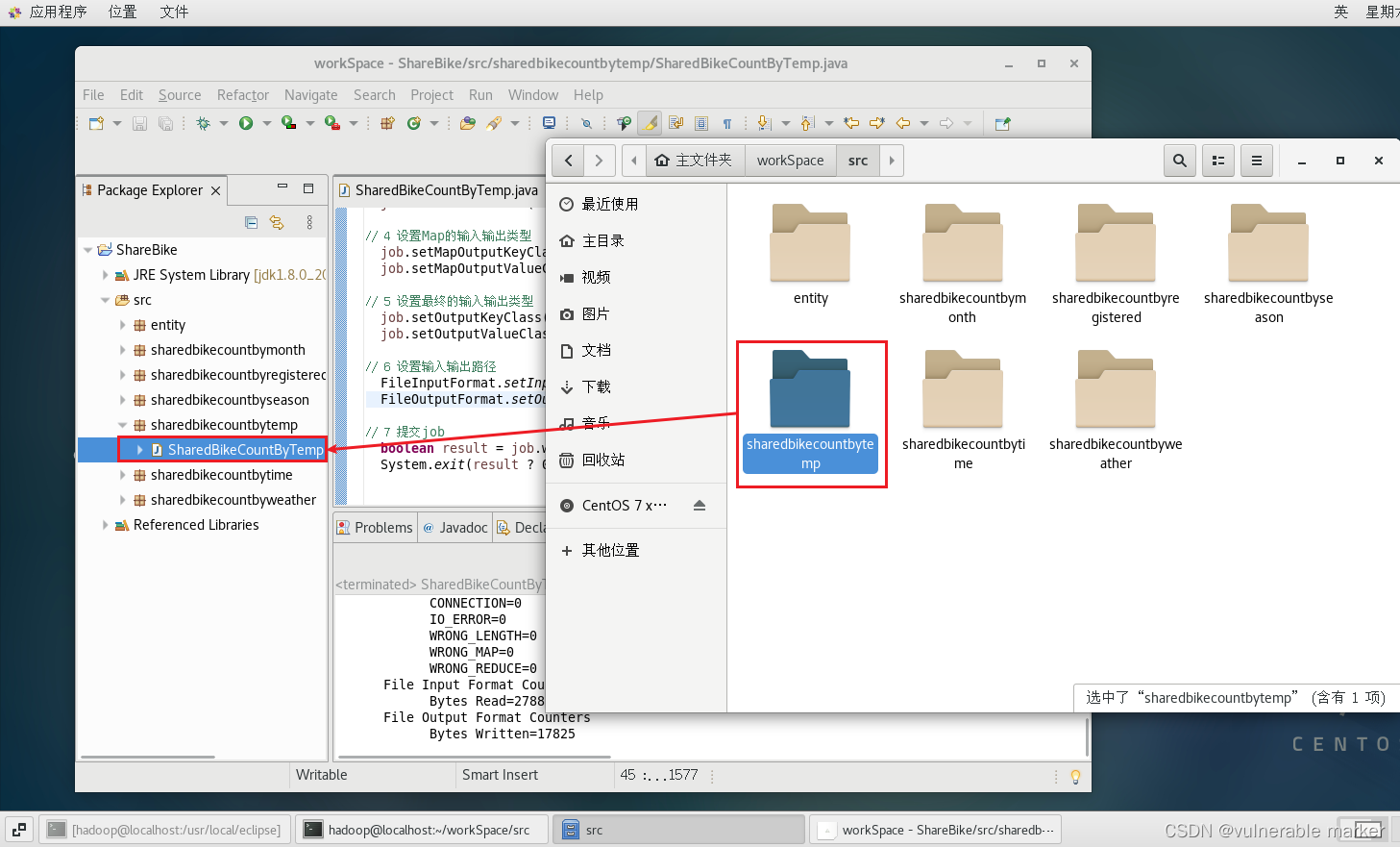Select SharedBikeCountByTemp file in Package Explorer
The width and height of the screenshot is (1400, 847).
pyautogui.click(x=237, y=450)
